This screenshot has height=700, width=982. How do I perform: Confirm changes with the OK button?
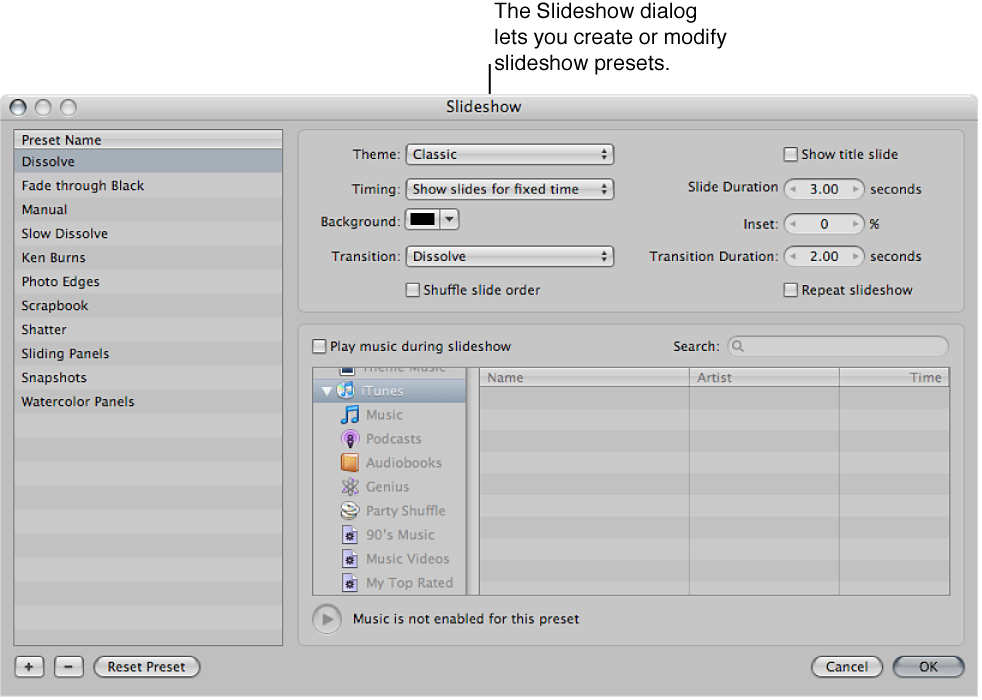(x=927, y=667)
